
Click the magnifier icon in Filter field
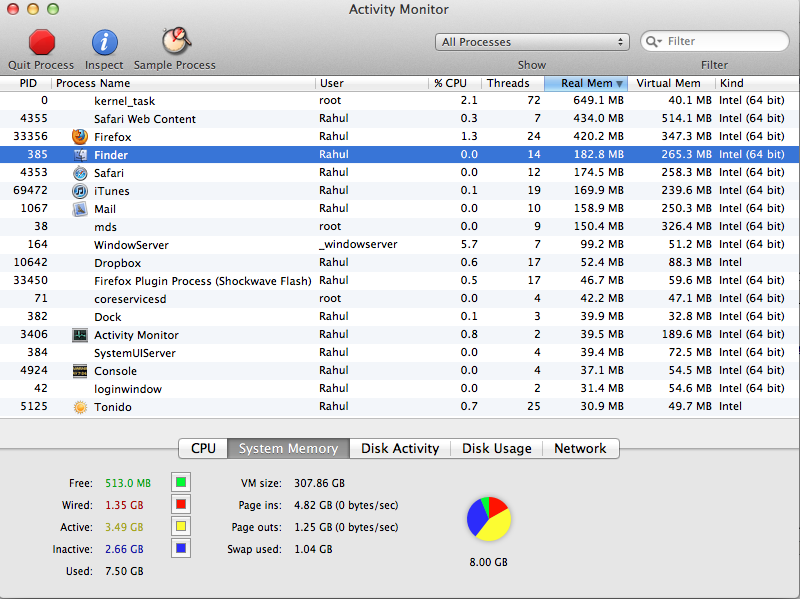653,41
